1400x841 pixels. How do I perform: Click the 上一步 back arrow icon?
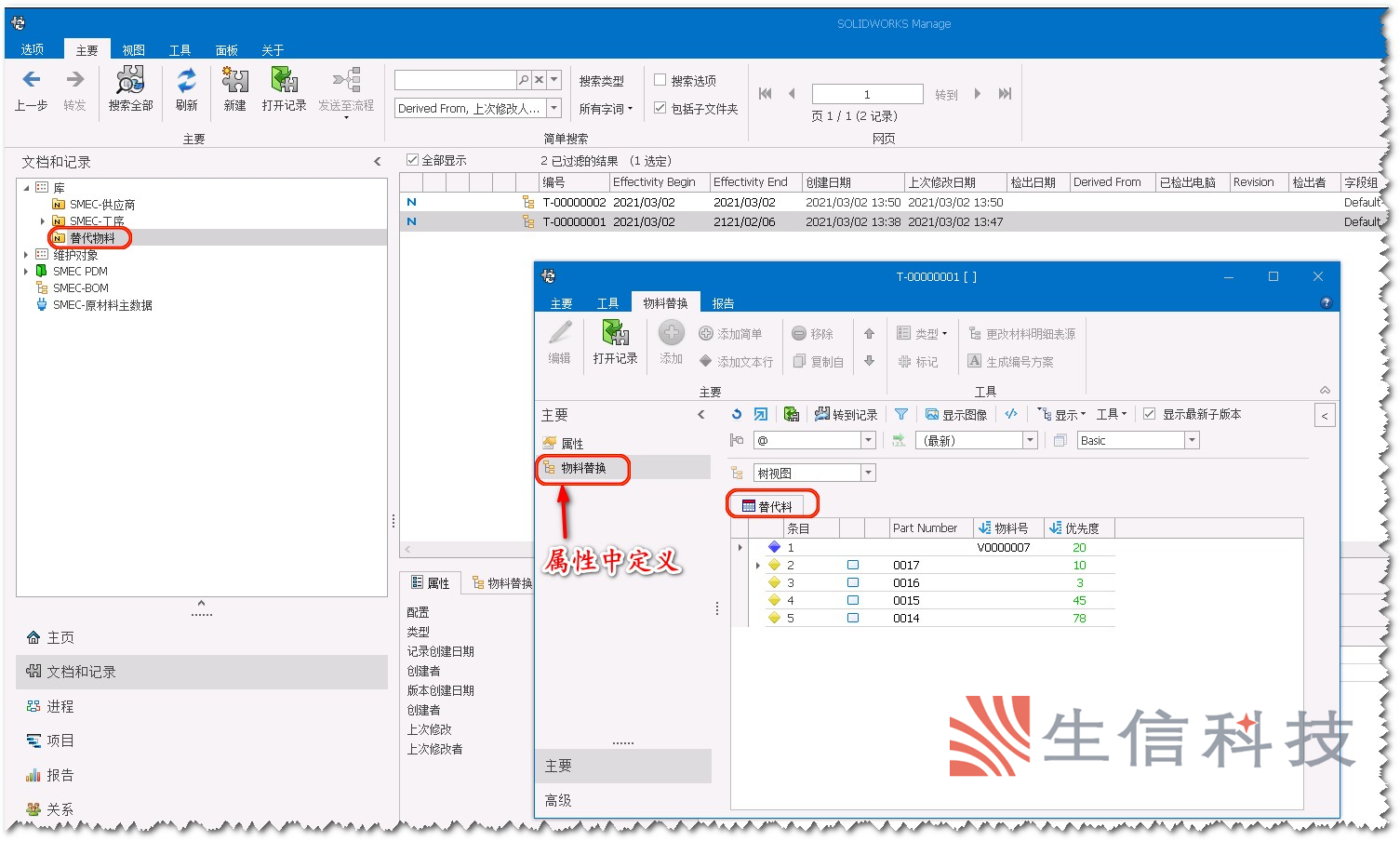pos(31,80)
